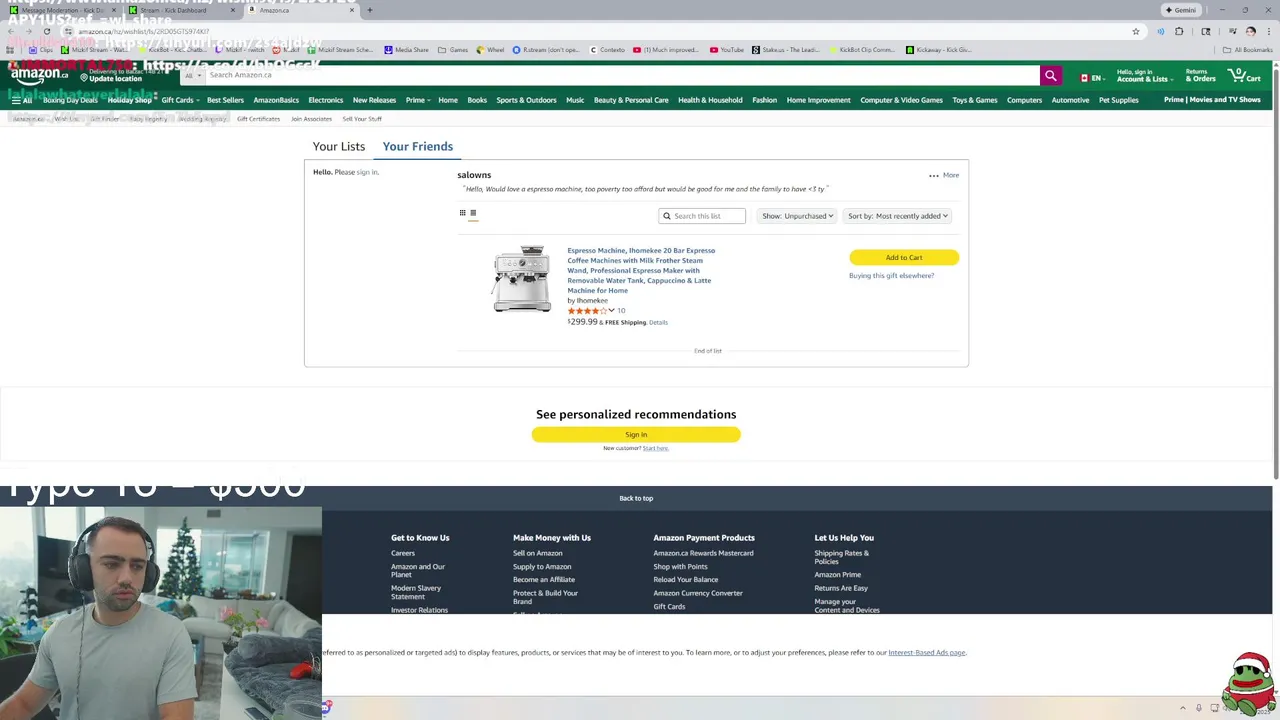Viewport: 1280px width, 720px height.
Task: Open the Wheel bookmark
Action: (490, 50)
